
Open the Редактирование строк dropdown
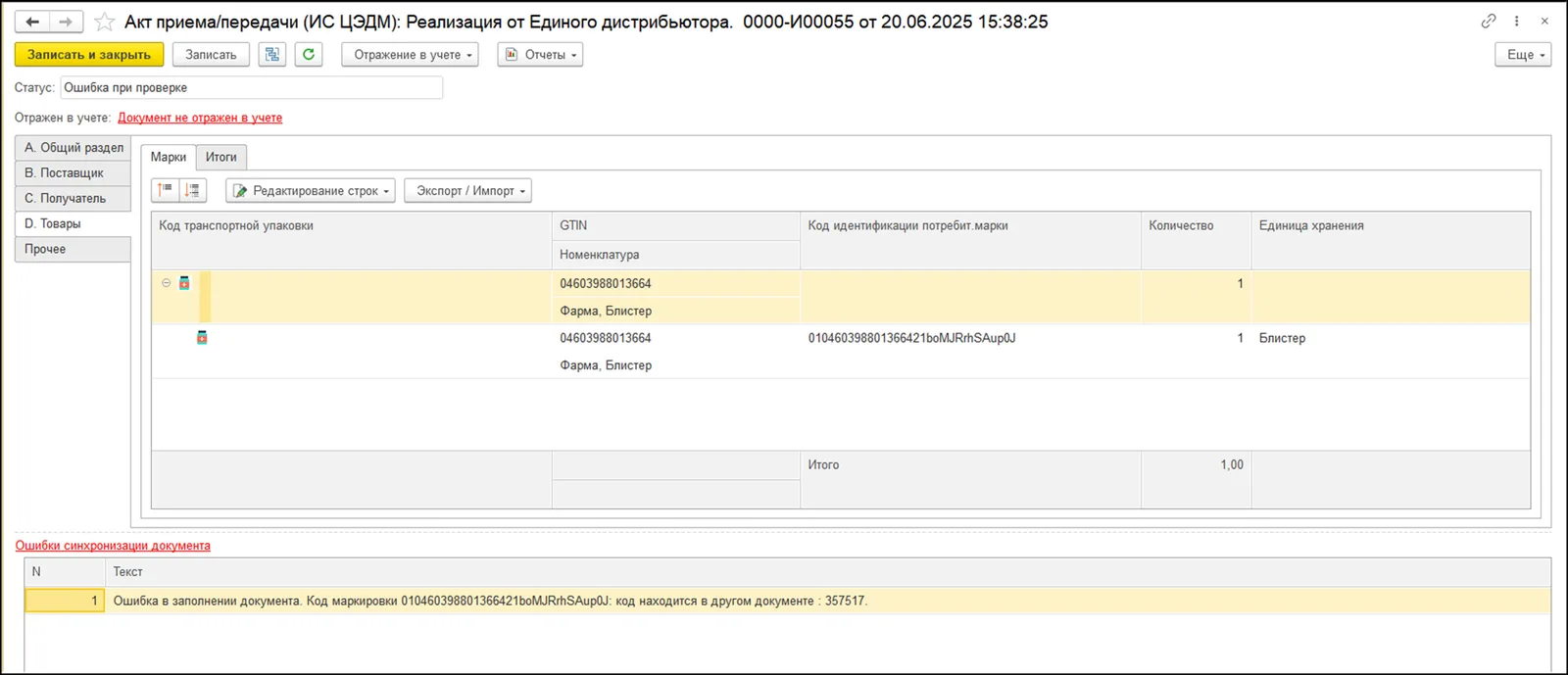pyautogui.click(x=311, y=190)
